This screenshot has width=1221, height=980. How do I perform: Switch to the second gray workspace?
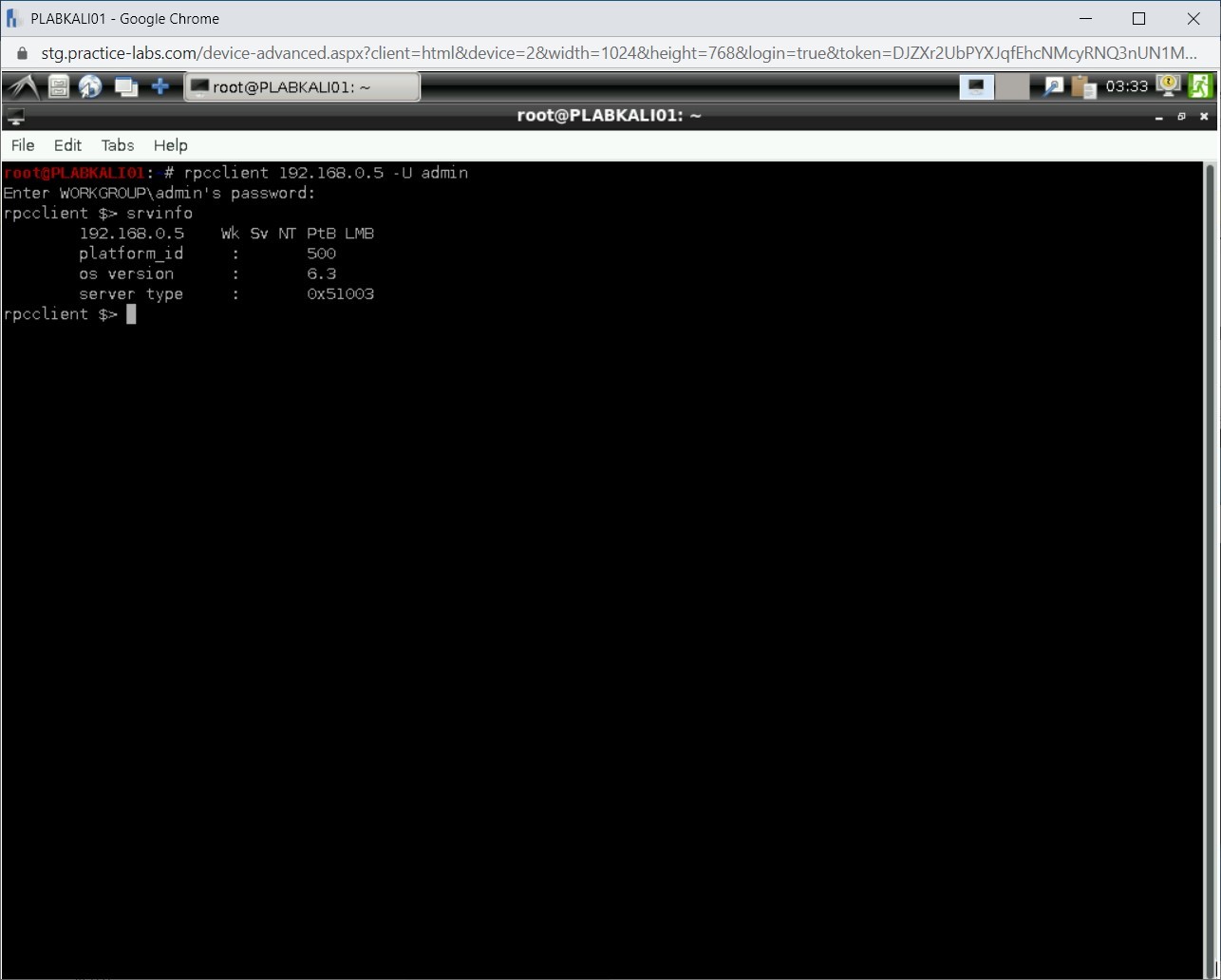(x=1012, y=86)
